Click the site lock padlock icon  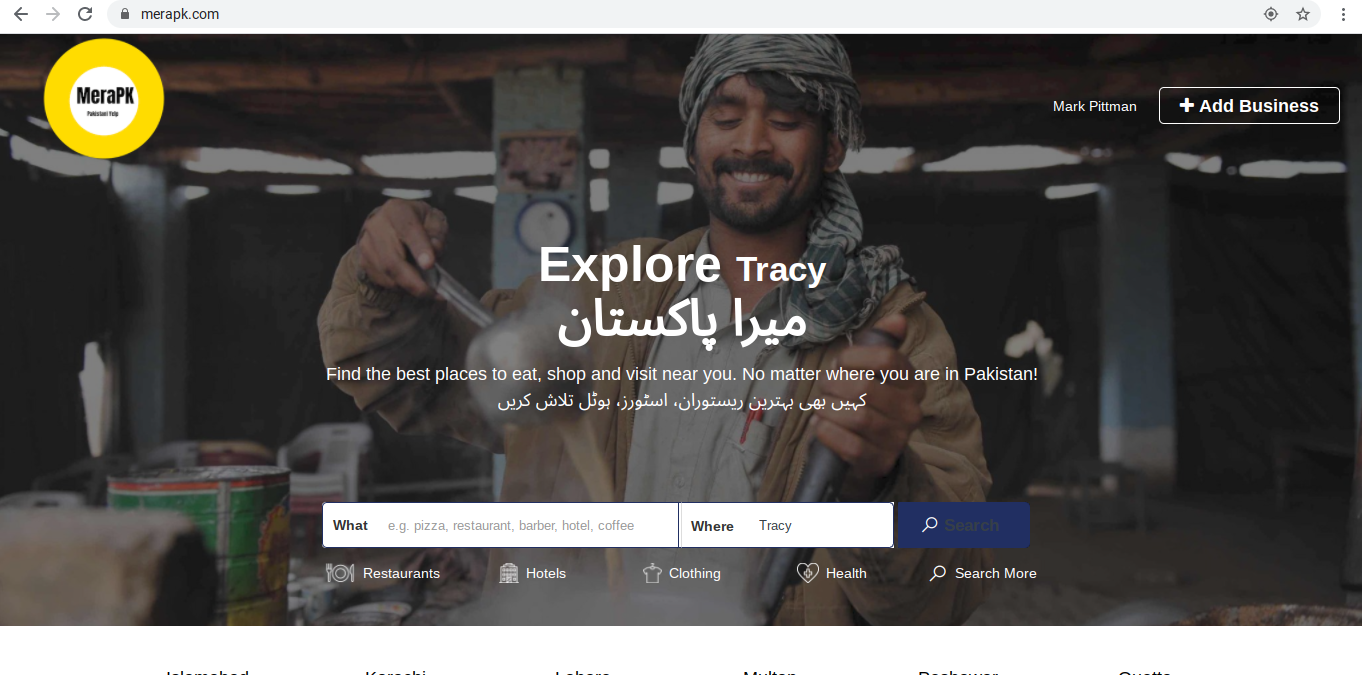[x=125, y=14]
